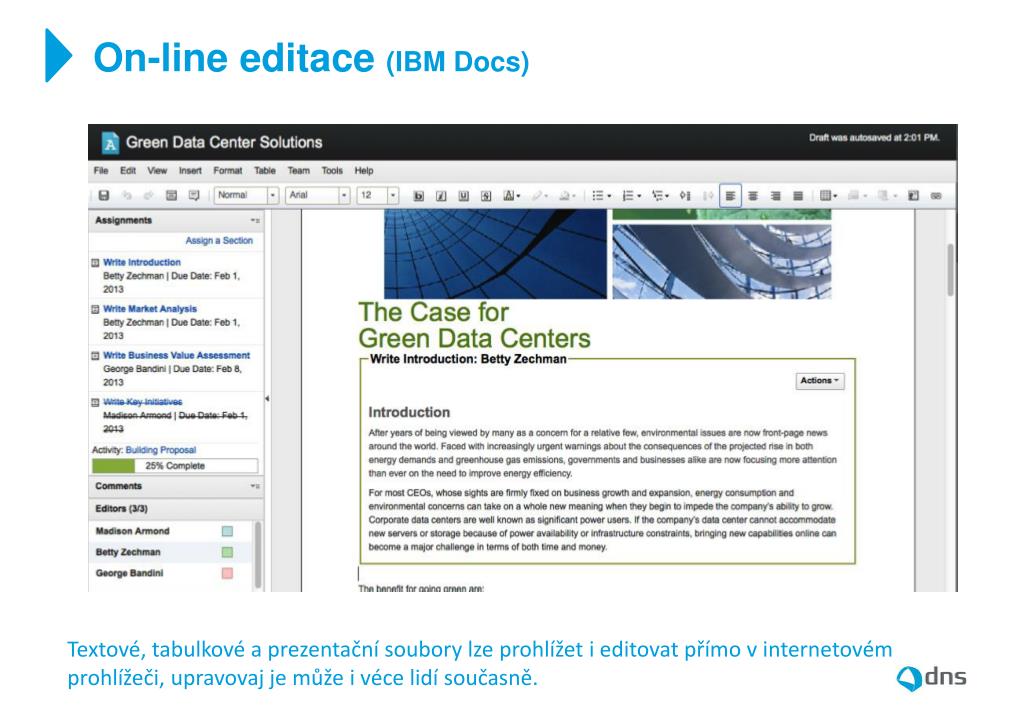Center-align the paragraph text
The image size is (1023, 708).
click(x=755, y=196)
